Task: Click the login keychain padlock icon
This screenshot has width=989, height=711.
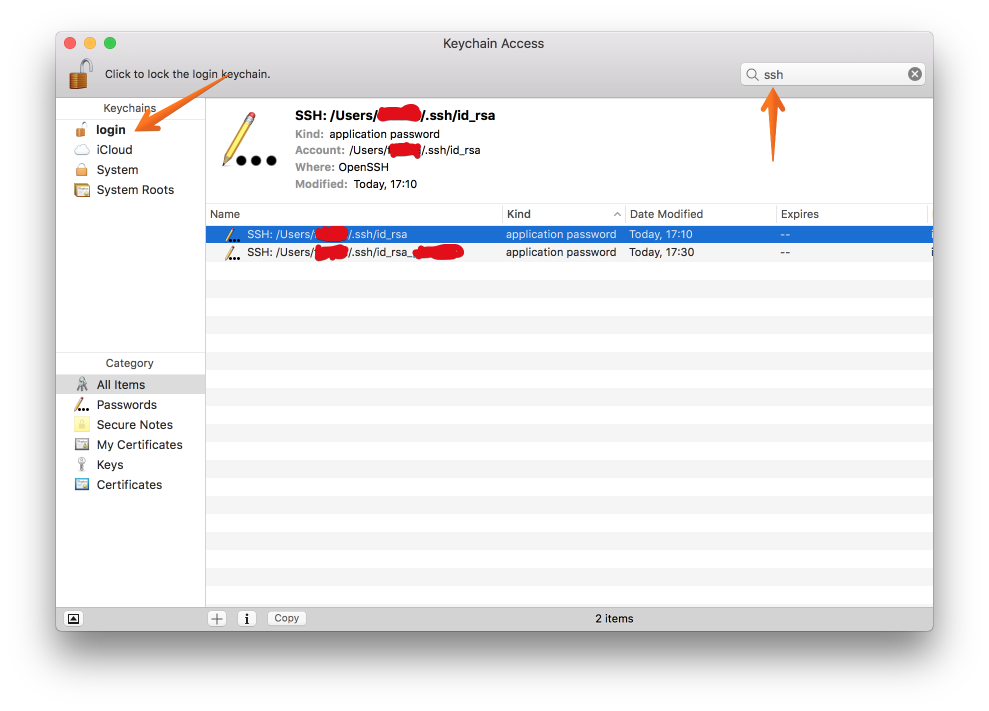Action: 81,129
